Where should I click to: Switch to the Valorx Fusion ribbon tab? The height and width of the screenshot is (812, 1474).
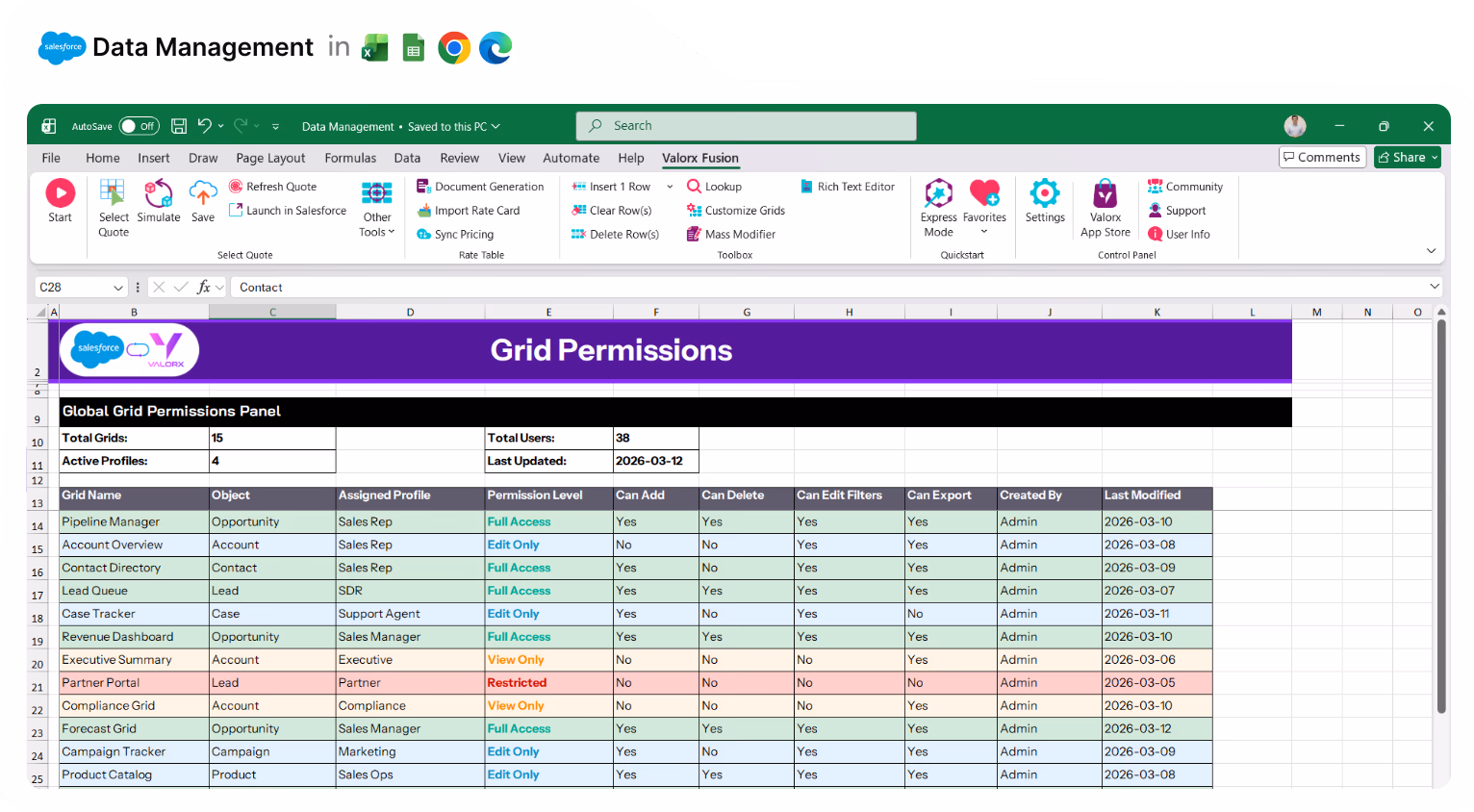point(700,158)
